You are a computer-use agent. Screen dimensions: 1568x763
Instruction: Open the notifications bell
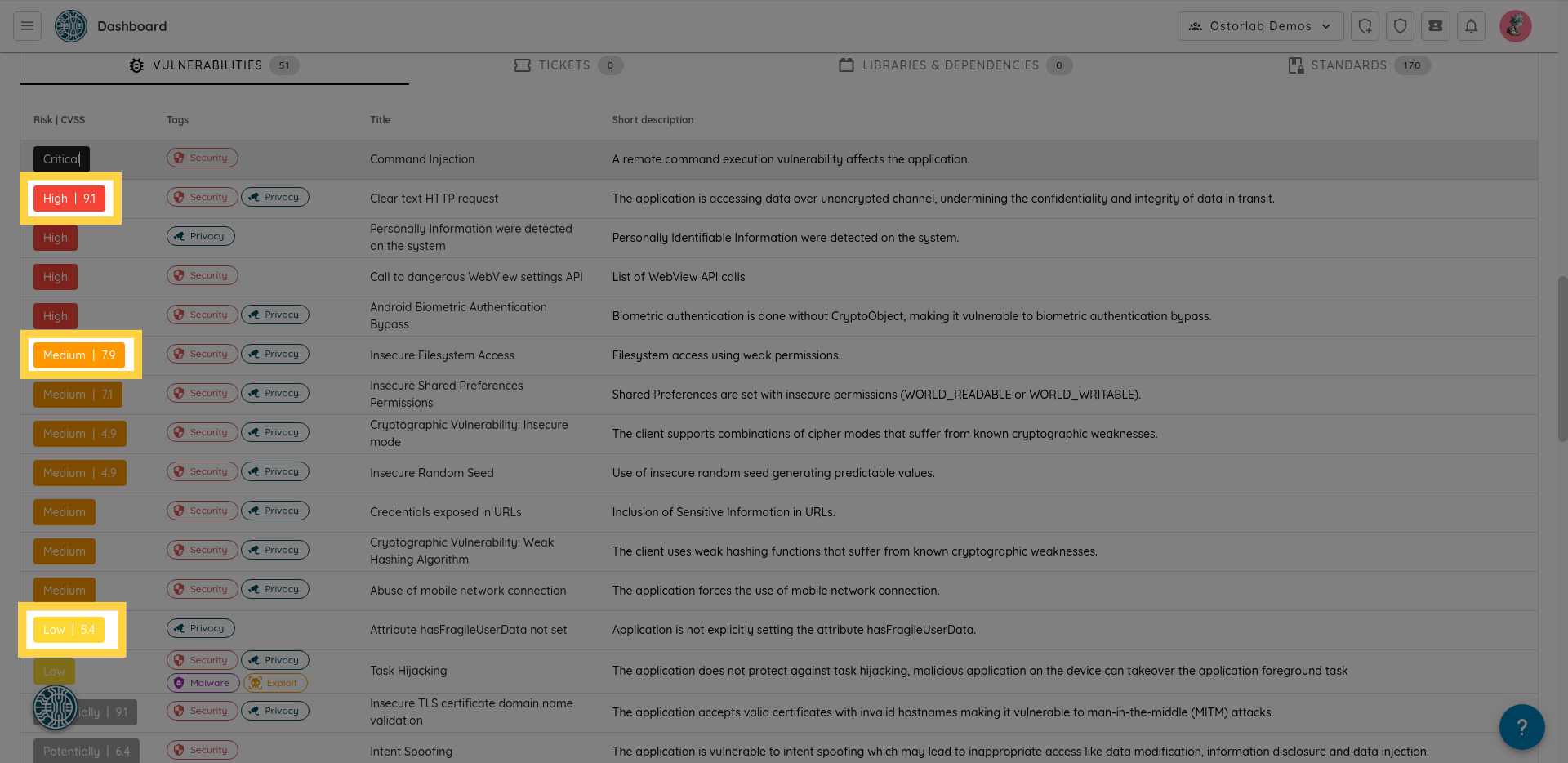point(1471,26)
